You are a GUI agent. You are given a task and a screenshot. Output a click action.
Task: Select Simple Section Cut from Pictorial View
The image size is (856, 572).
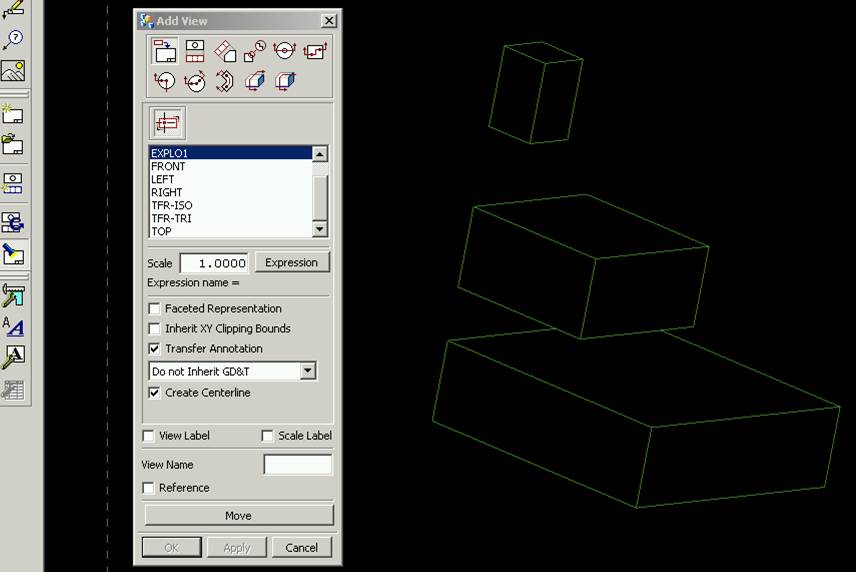pyautogui.click(x=254, y=81)
